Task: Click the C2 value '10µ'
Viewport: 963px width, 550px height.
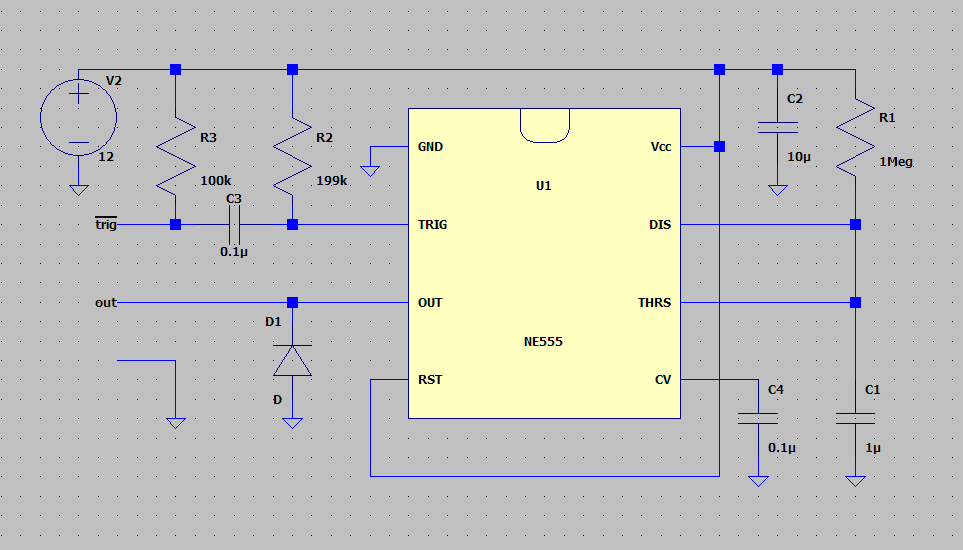Action: tap(799, 157)
